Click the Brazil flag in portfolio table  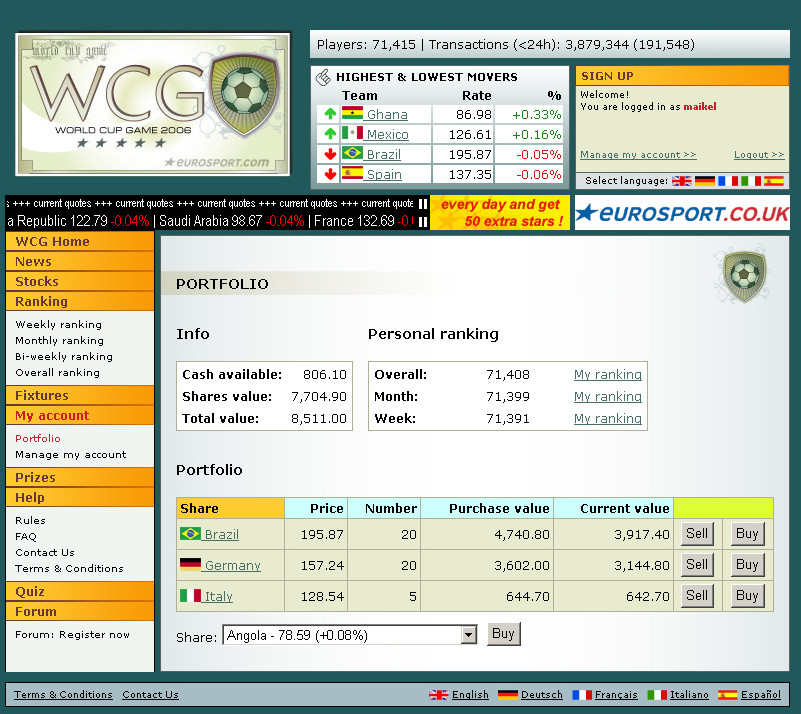[x=190, y=534]
